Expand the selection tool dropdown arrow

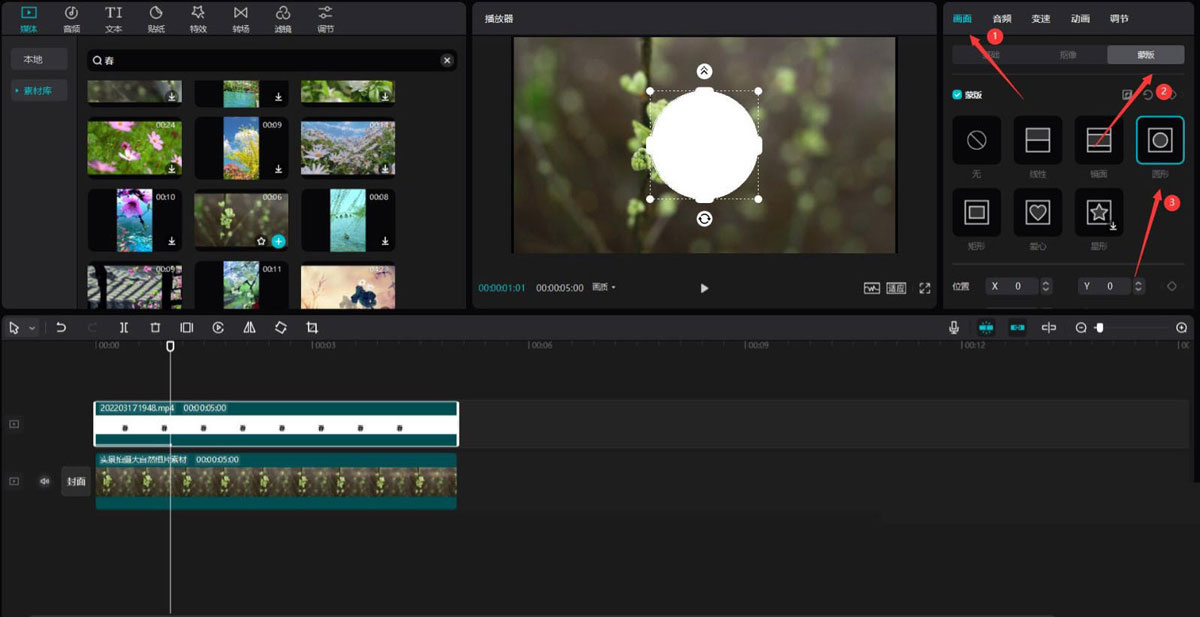[33, 328]
